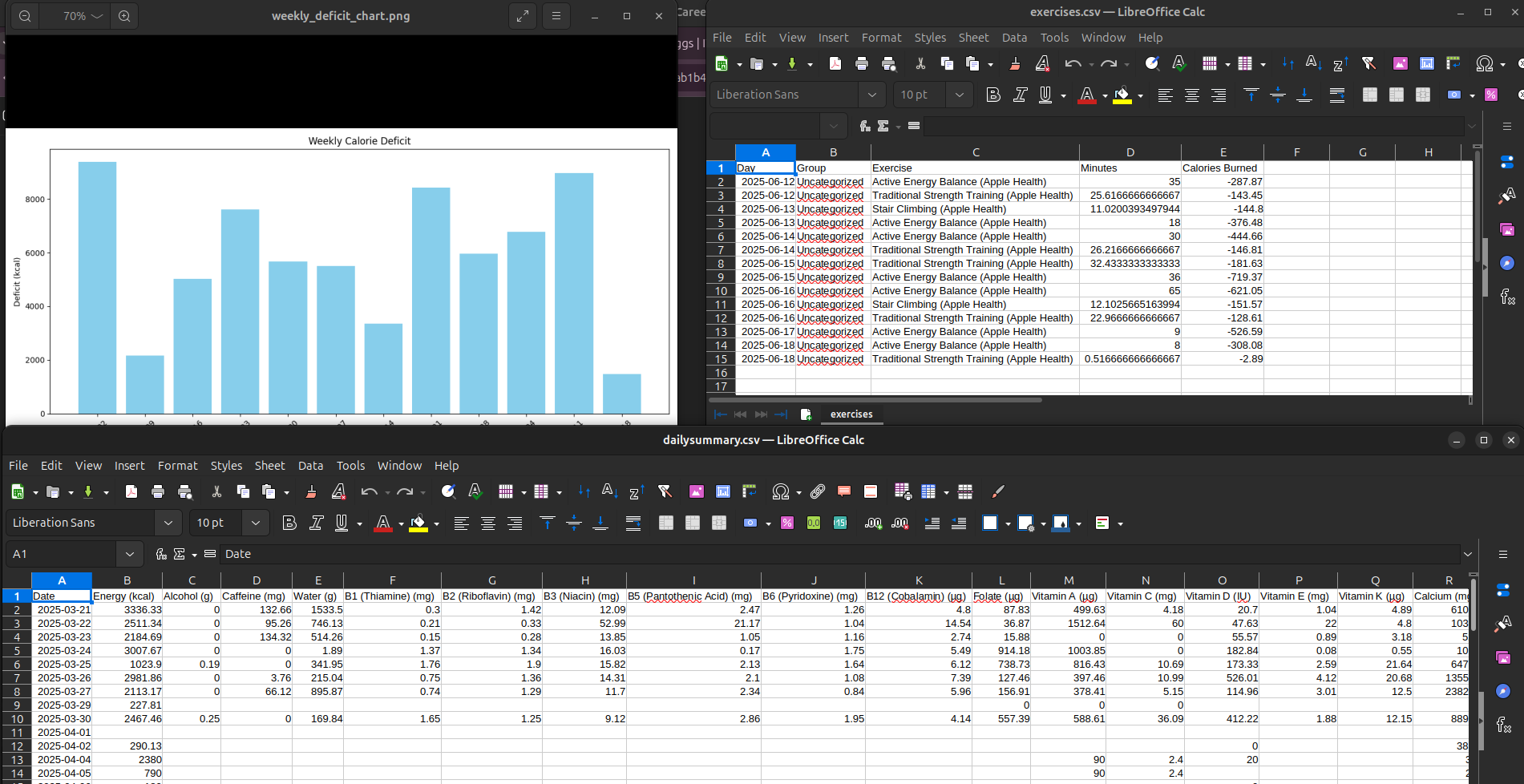Screen dimensions: 1524x784
Task: Open Navigator sidebar panel in dailysummary window
Action: pos(1503,691)
